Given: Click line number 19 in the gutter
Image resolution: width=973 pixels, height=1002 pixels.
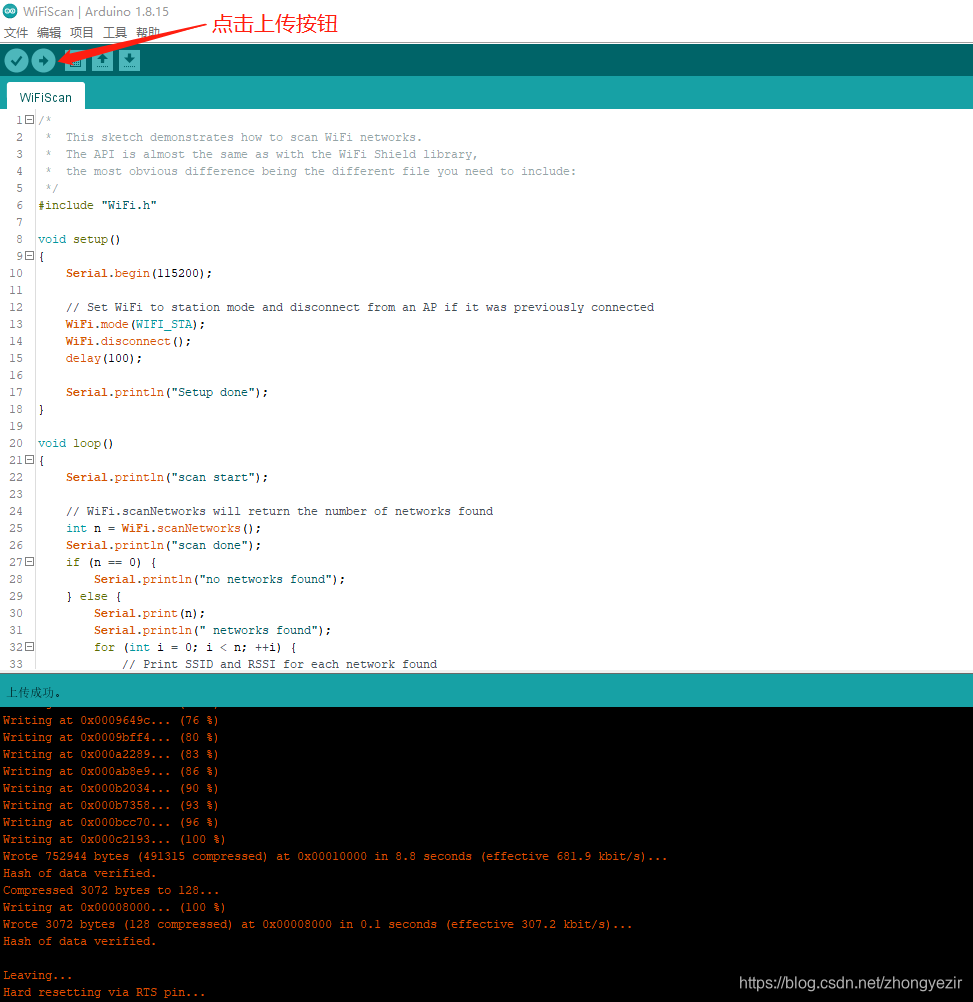Looking at the screenshot, I should point(16,426).
